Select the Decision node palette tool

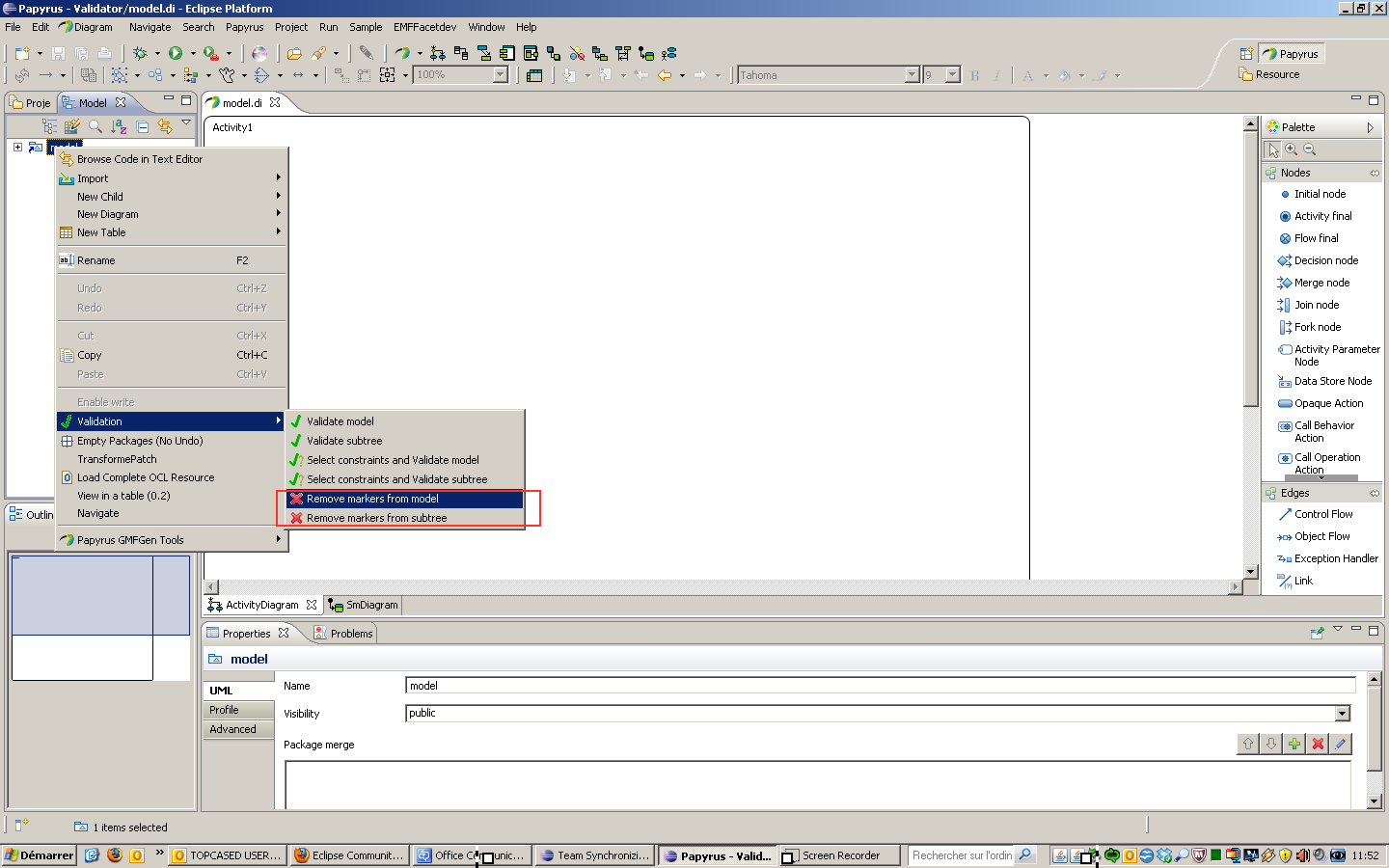point(1318,260)
